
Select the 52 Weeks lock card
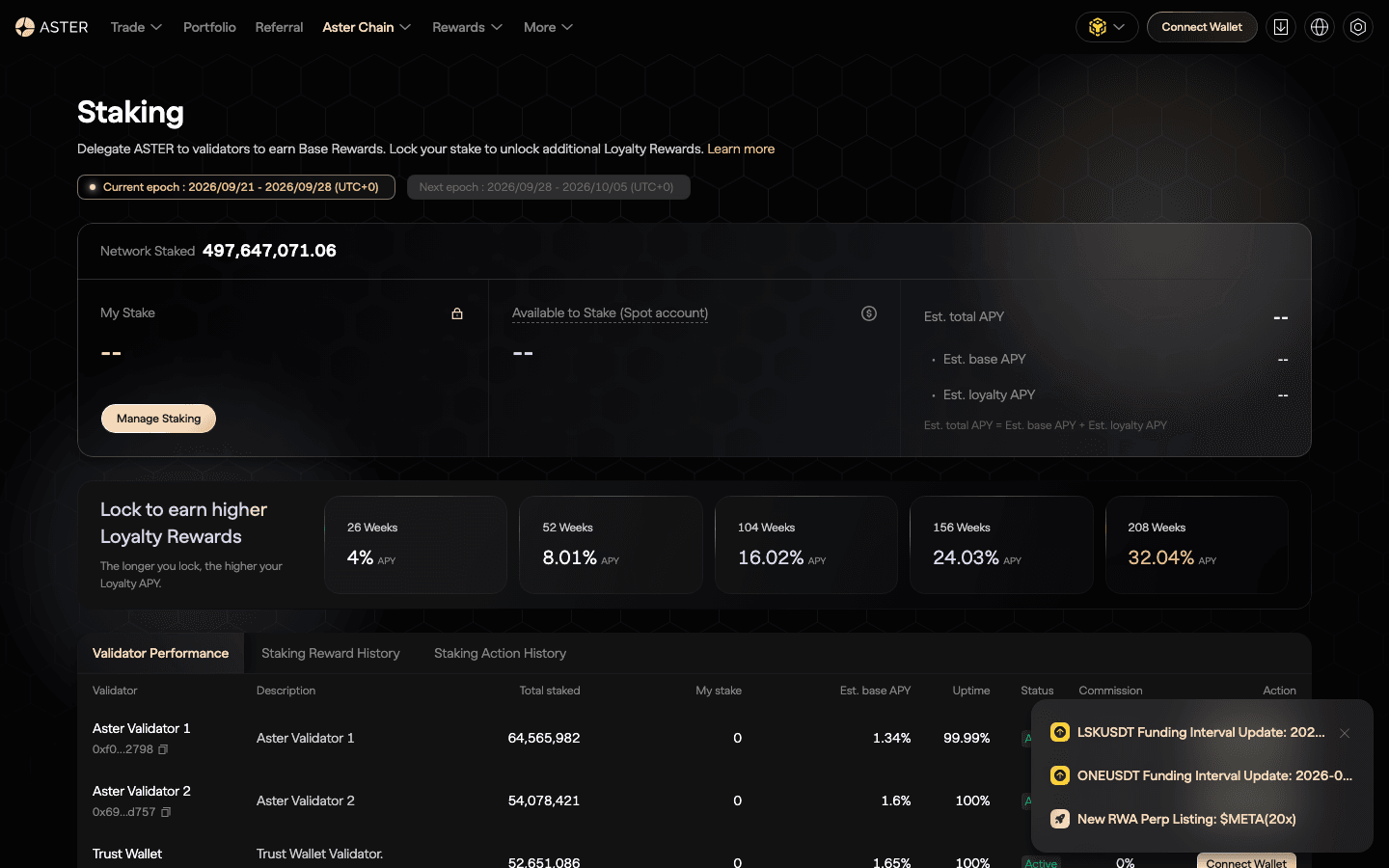611,545
